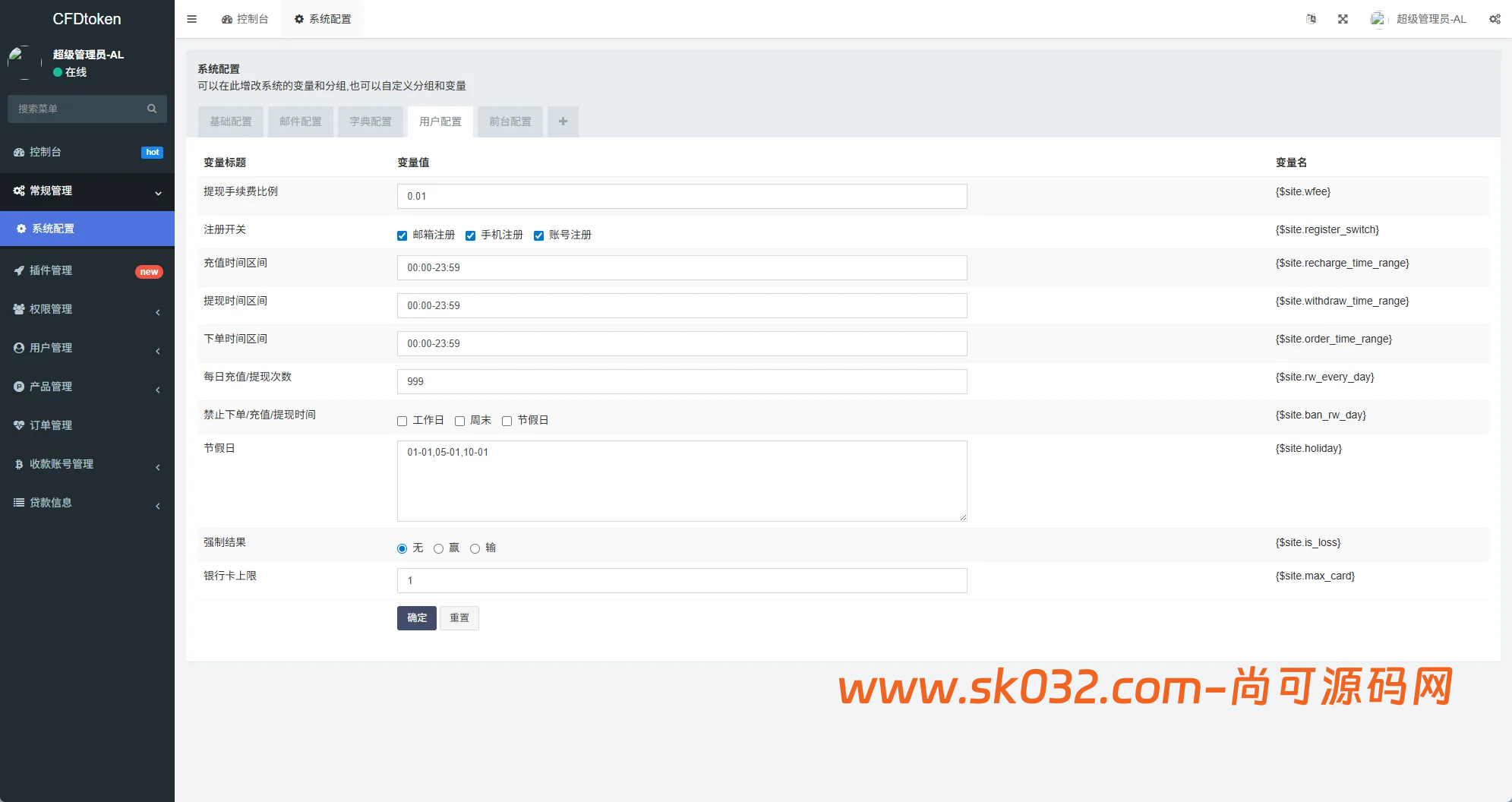The height and width of the screenshot is (802, 1512).
Task: Select the 赢 radio button
Action: (x=438, y=548)
